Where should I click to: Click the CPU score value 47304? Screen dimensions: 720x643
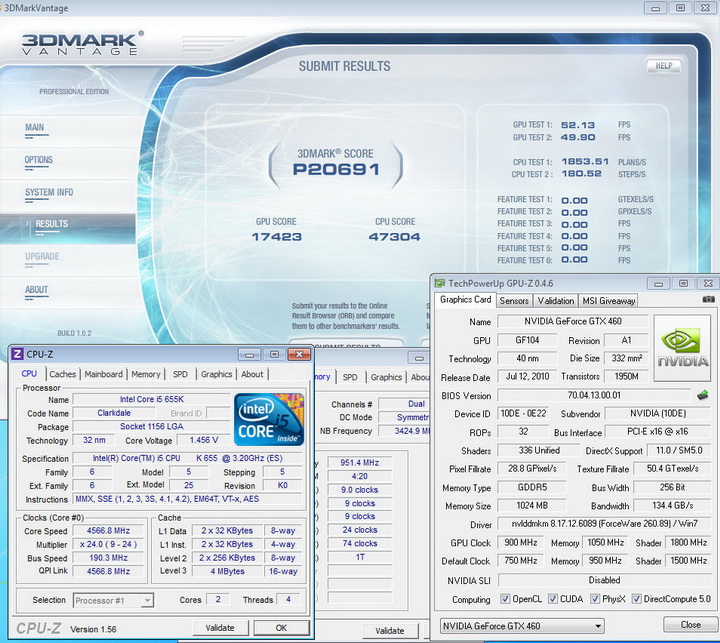394,237
